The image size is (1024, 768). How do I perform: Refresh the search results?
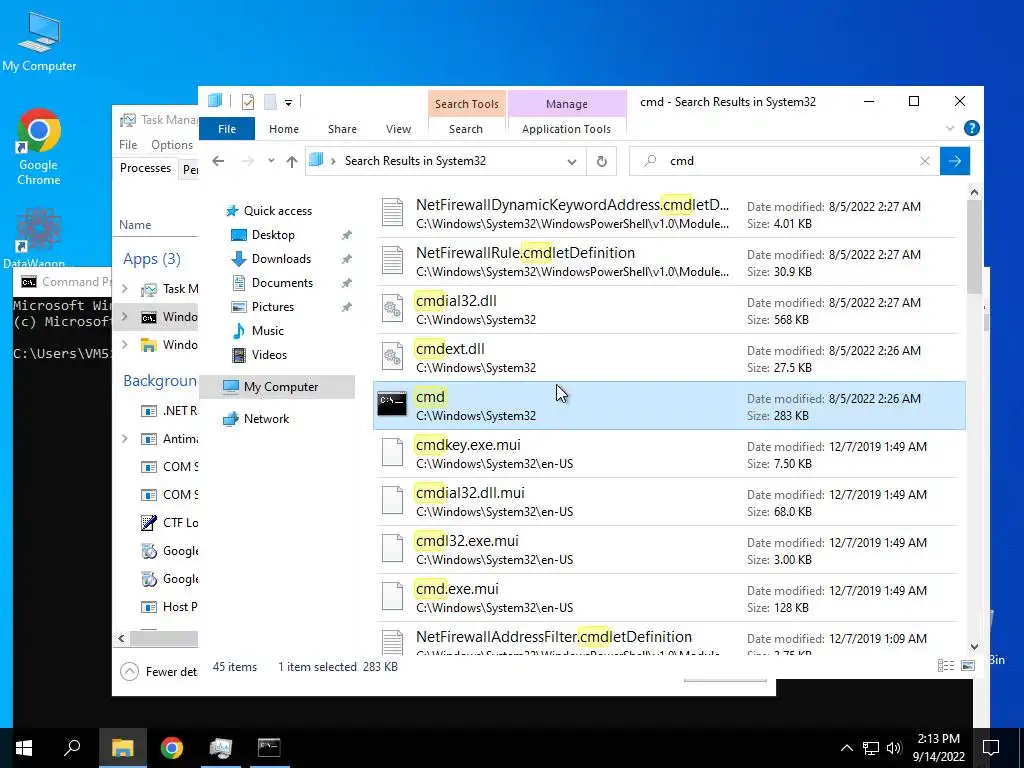(x=601, y=161)
